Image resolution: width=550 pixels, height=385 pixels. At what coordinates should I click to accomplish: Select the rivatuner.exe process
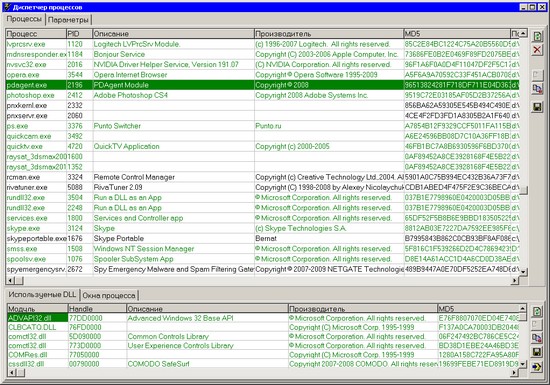(262, 187)
